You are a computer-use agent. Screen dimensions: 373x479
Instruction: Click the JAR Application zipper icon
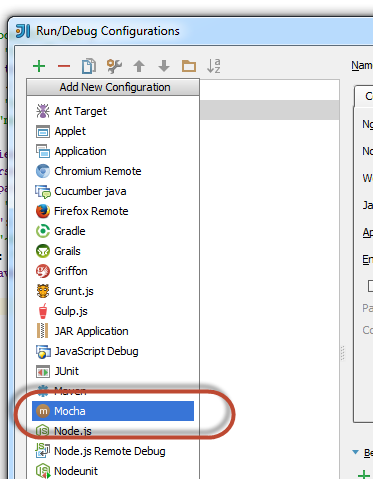point(42,331)
